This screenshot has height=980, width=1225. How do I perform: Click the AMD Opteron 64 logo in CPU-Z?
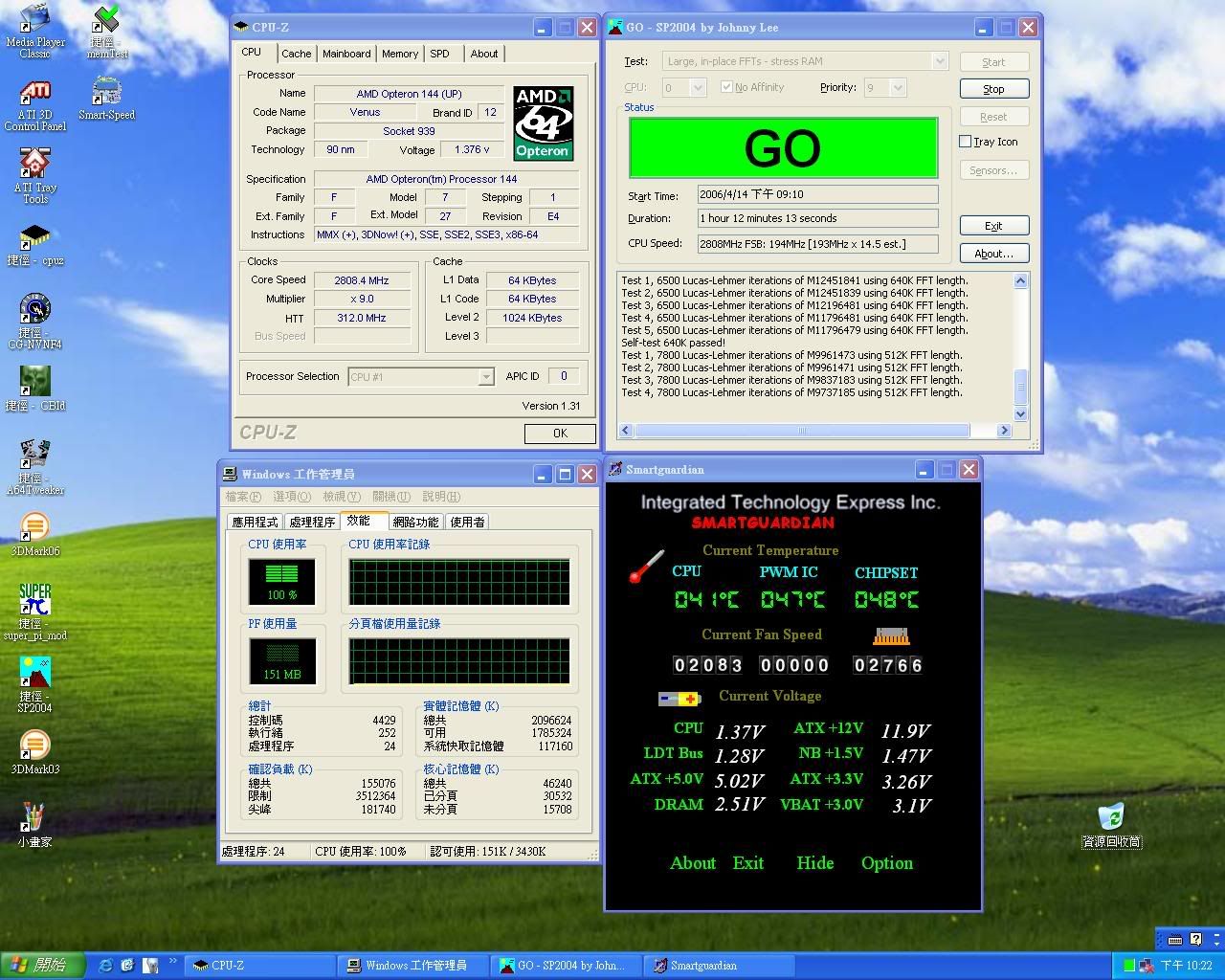[x=543, y=122]
